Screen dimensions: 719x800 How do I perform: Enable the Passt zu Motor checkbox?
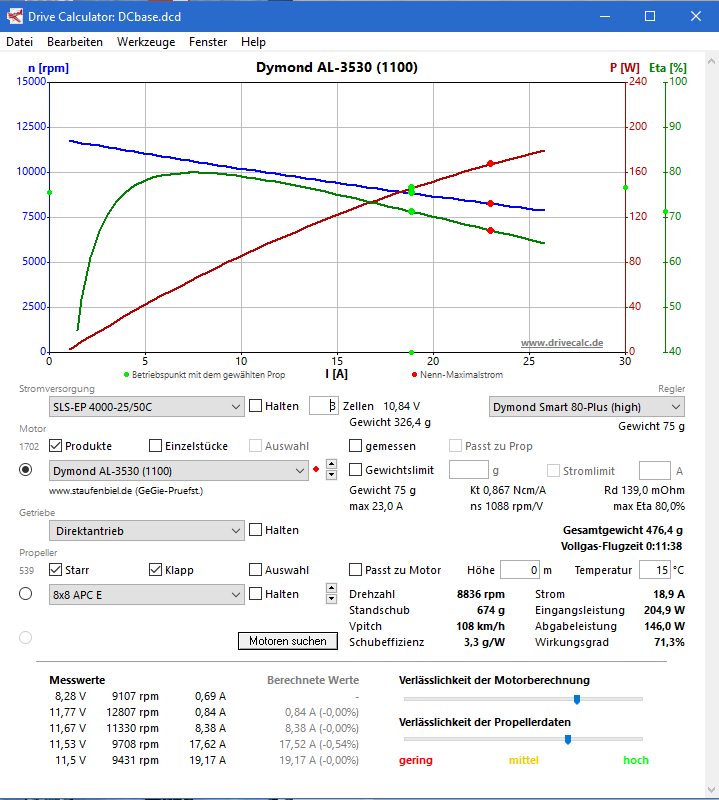click(356, 570)
